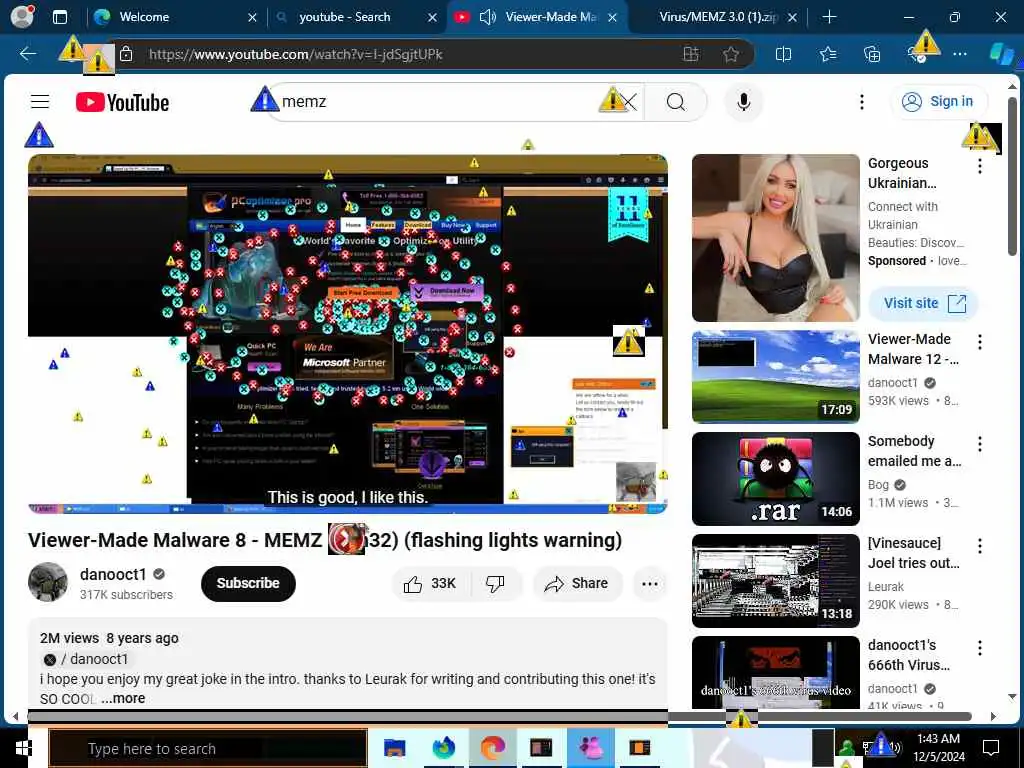
Task: Switch to the youtube - Search tab
Action: (356, 17)
